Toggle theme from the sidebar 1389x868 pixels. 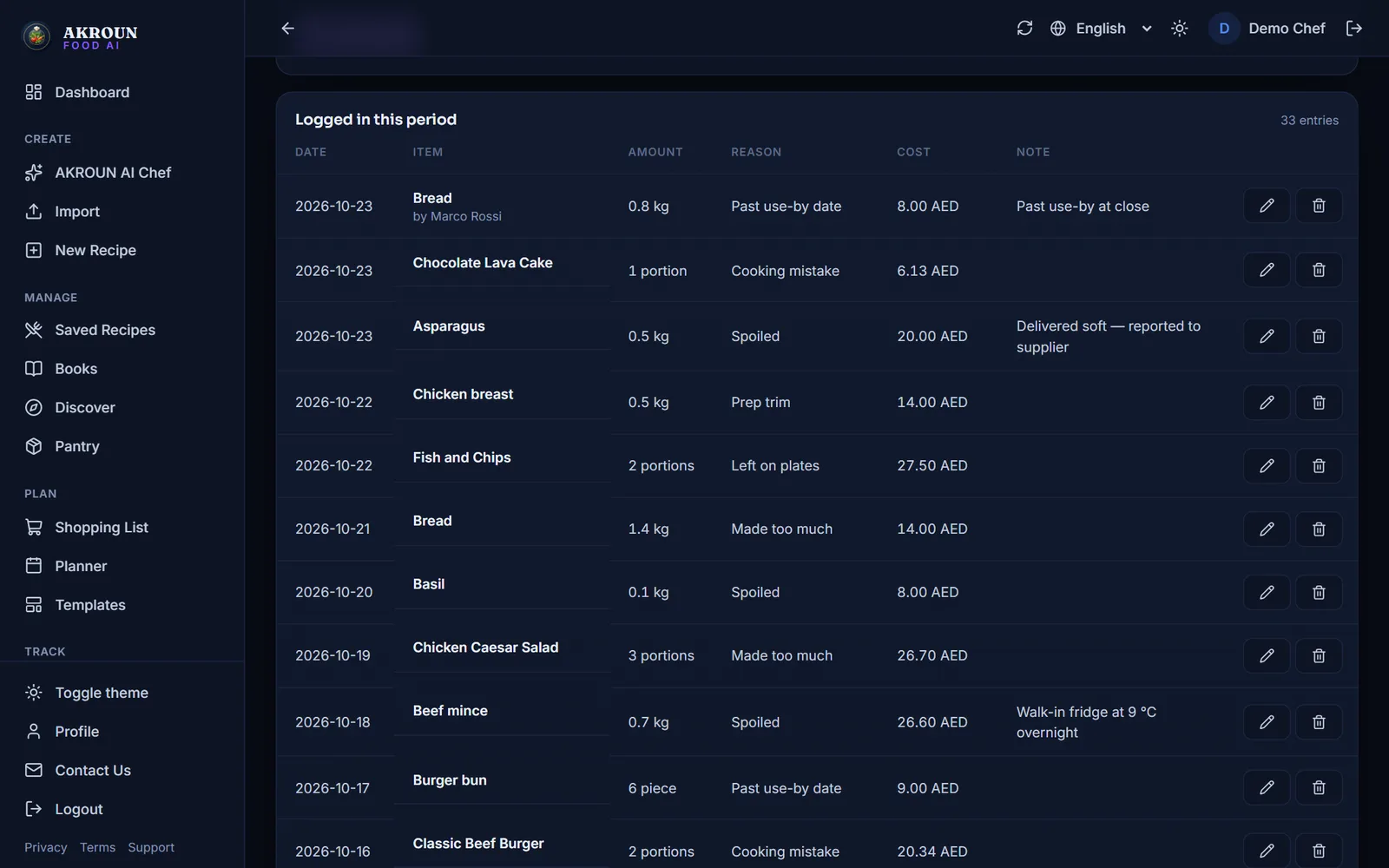click(122, 693)
